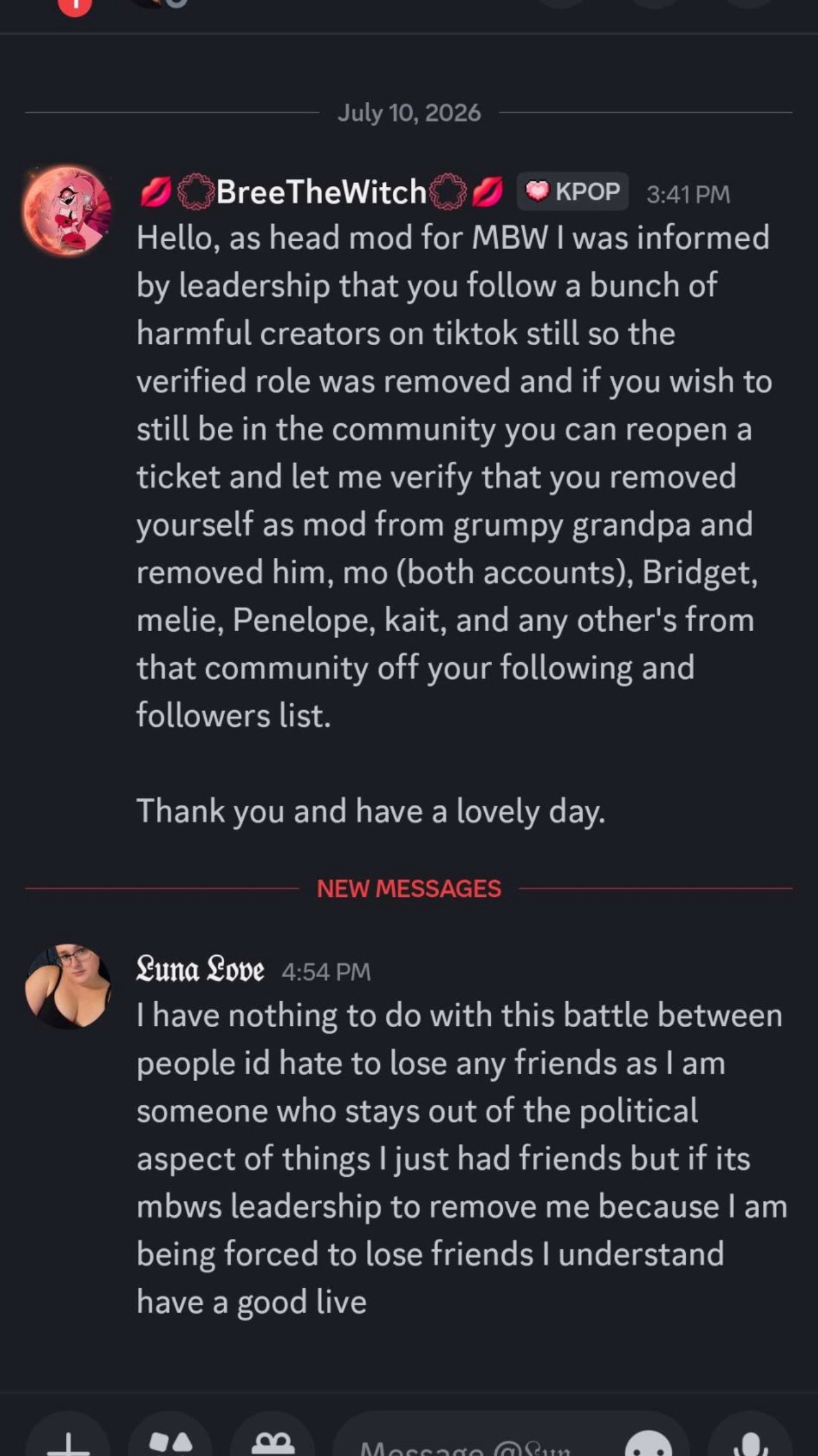The image size is (818, 1456).
Task: Tap the microphone voice message icon
Action: click(x=750, y=1439)
